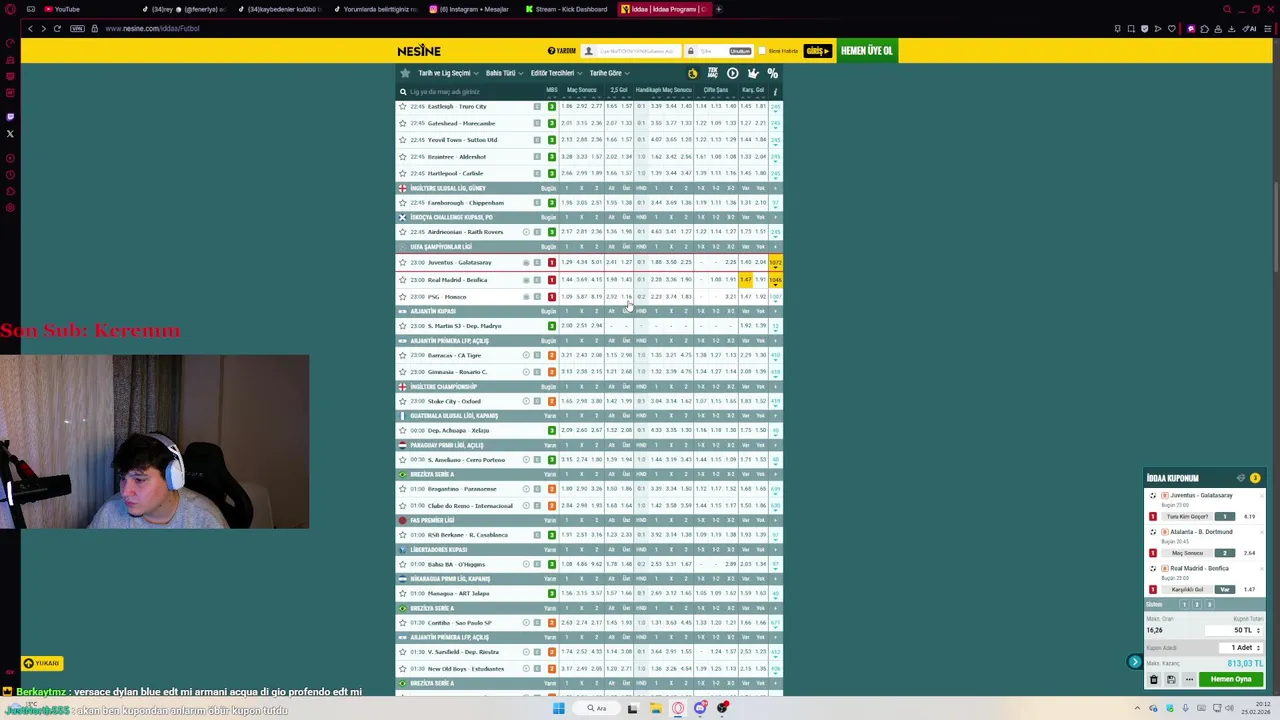Click the MBS 1 badge for PSG - Monaco

pos(551,296)
